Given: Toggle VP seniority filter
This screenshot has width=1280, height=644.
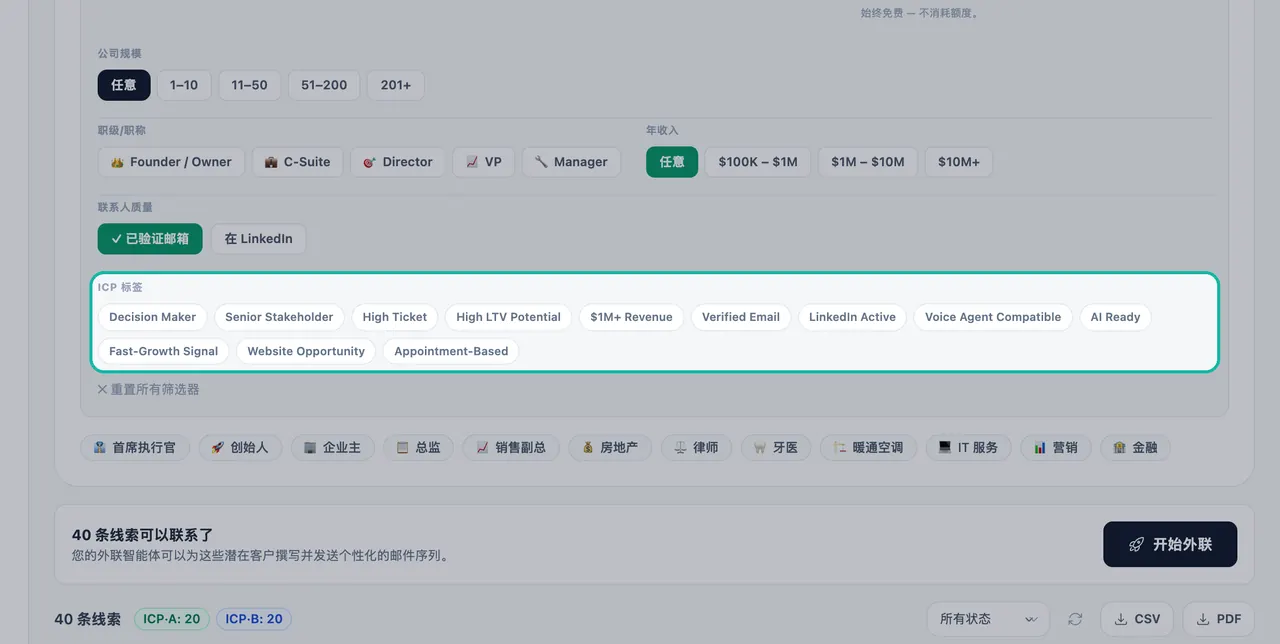Looking at the screenshot, I should click(484, 162).
